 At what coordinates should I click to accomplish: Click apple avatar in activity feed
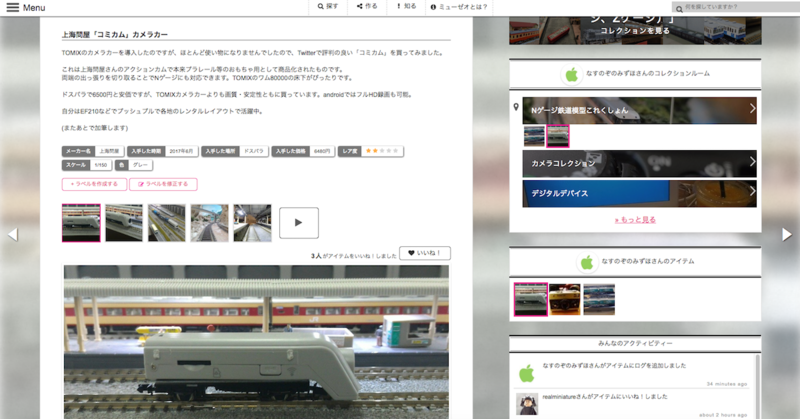[x=527, y=374]
